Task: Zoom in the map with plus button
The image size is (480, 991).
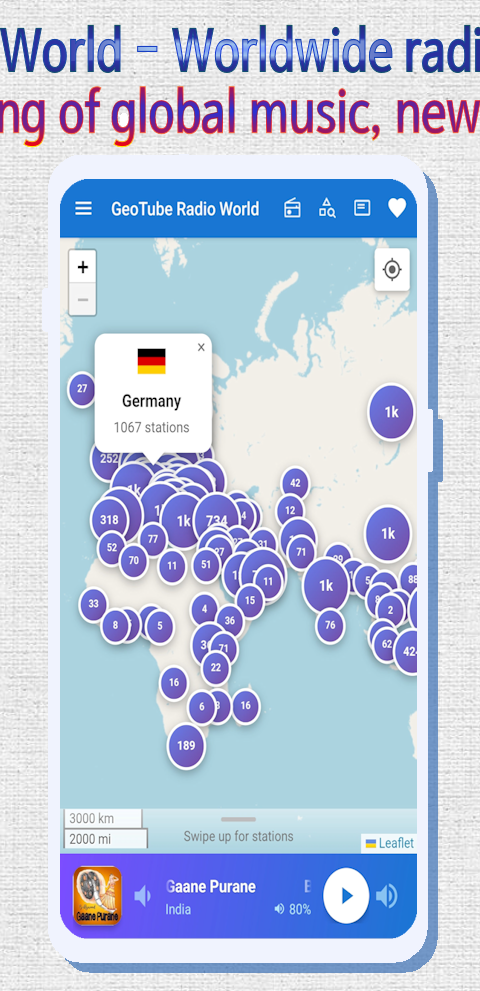Action: [83, 267]
